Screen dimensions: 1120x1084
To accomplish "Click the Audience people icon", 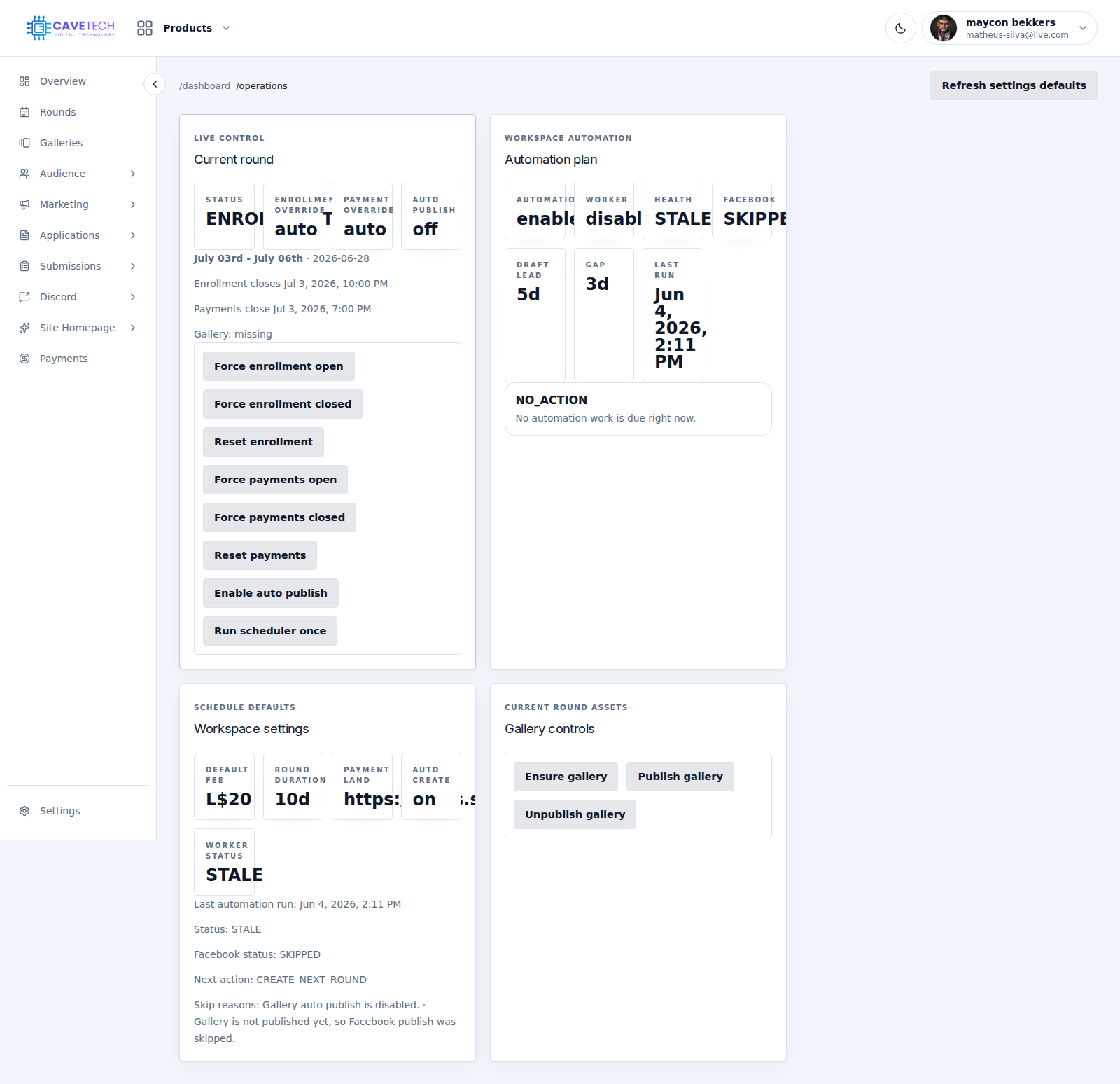I will click(x=24, y=174).
